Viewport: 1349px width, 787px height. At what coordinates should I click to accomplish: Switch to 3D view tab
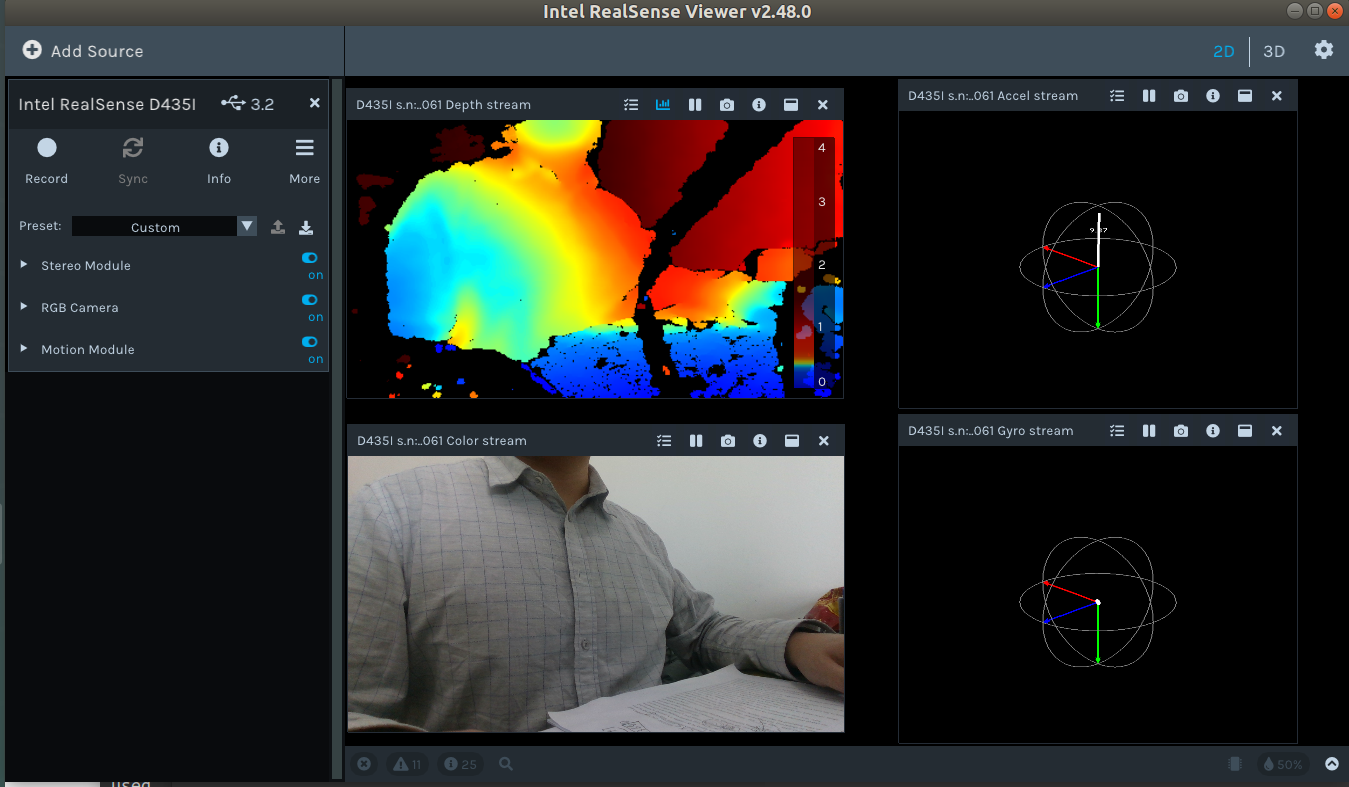point(1274,51)
